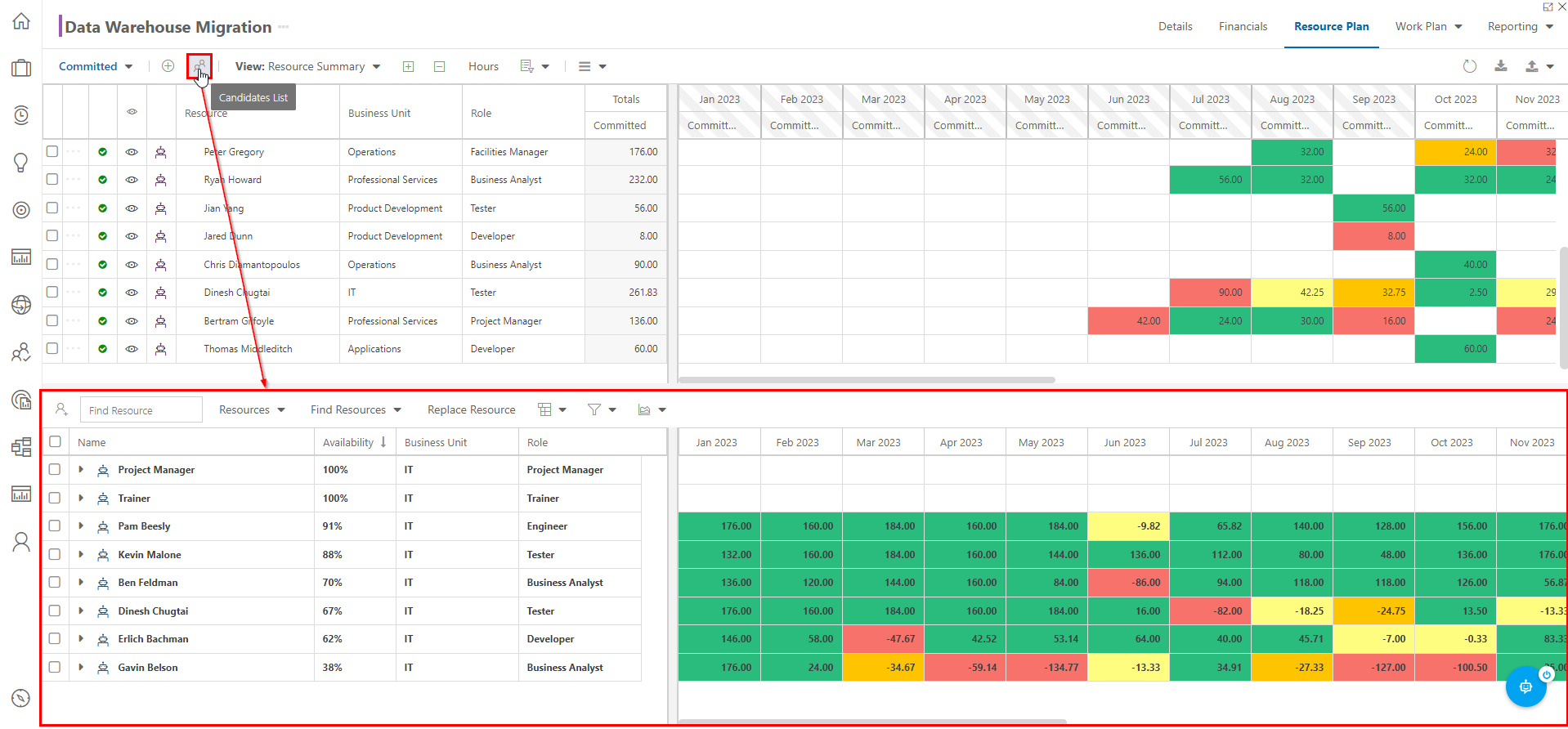Check the box for Pam Beesly row
1568x729 pixels.
pos(55,526)
